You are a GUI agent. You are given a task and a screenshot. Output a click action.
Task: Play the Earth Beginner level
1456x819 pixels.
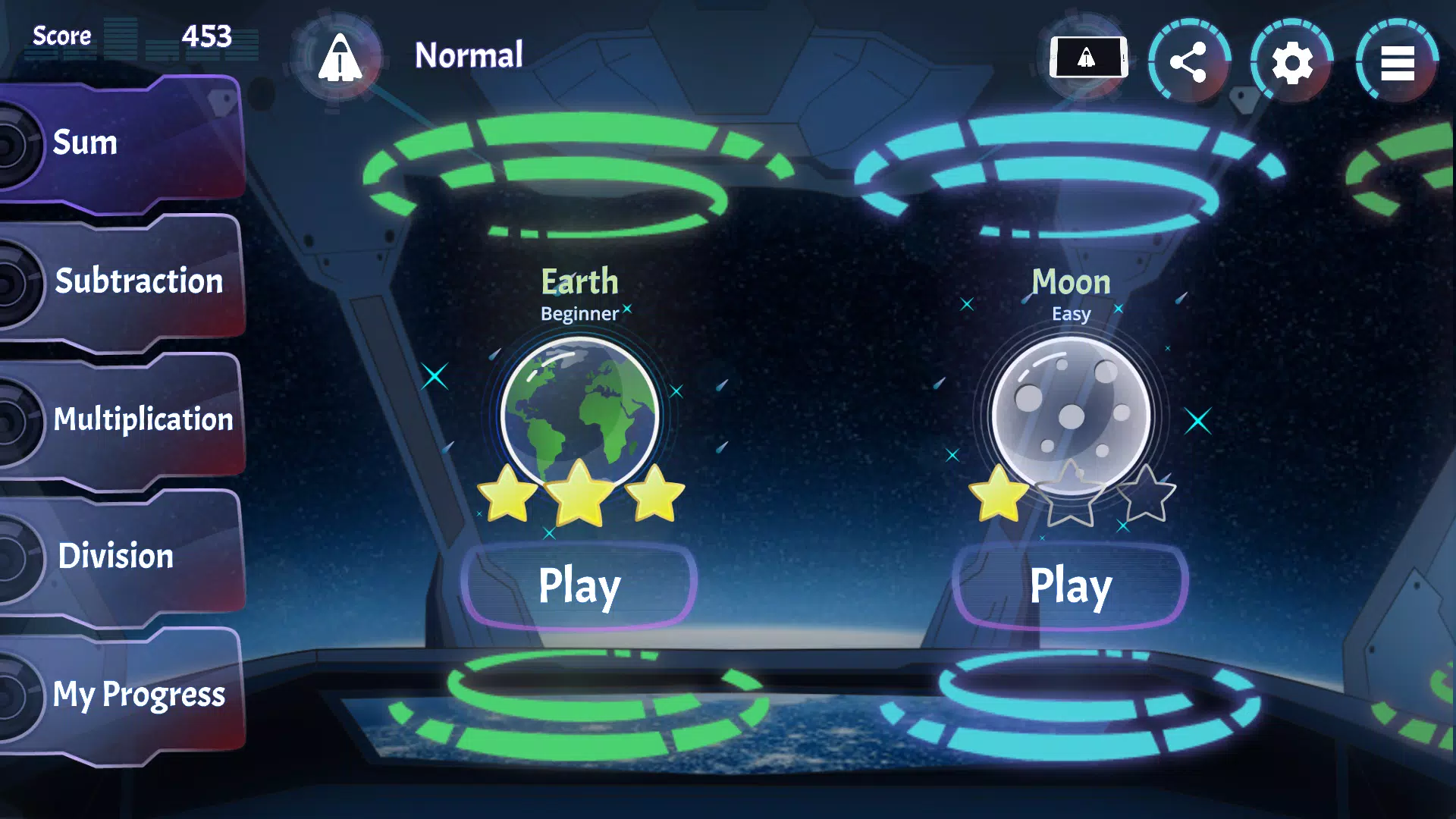coord(579,585)
